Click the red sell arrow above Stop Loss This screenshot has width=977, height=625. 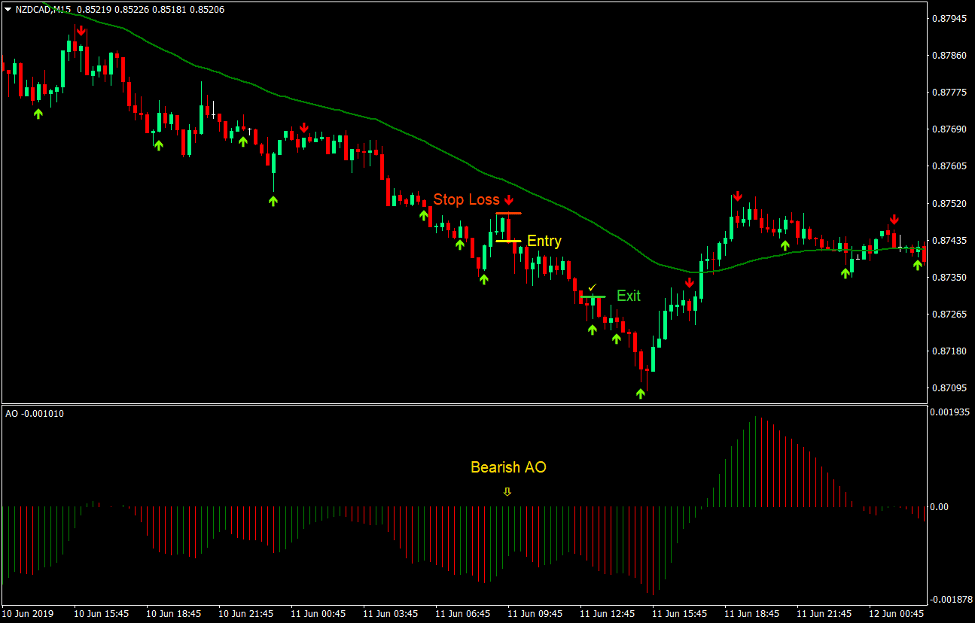510,200
